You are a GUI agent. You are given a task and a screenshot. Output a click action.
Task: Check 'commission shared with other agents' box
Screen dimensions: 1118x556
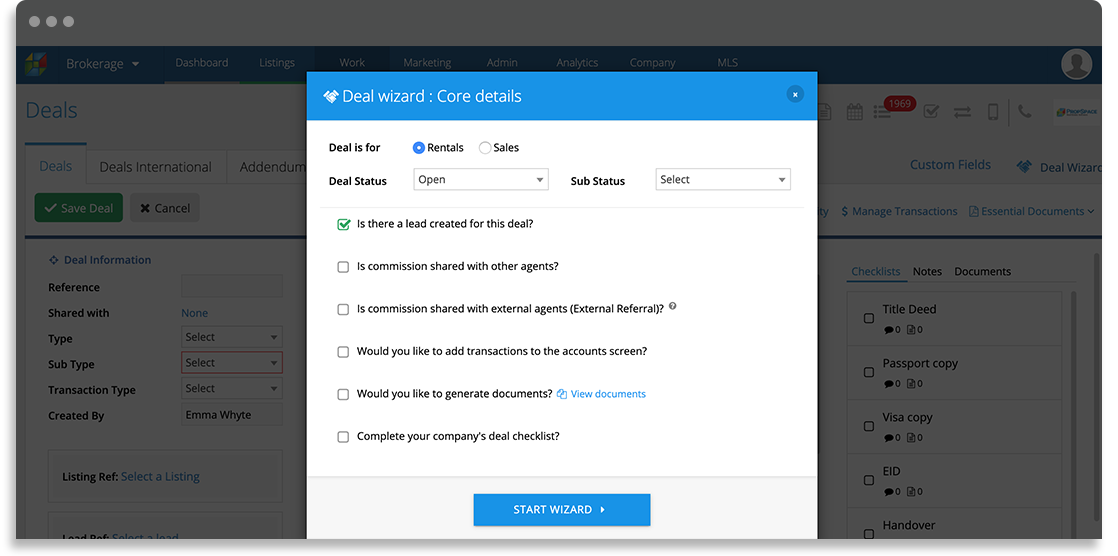pyautogui.click(x=343, y=267)
